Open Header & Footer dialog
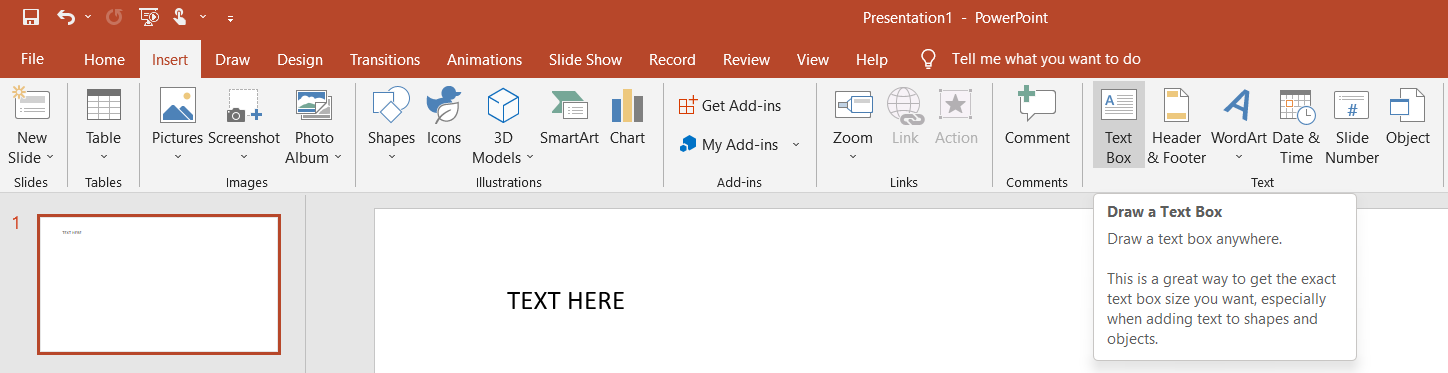 [x=1177, y=126]
